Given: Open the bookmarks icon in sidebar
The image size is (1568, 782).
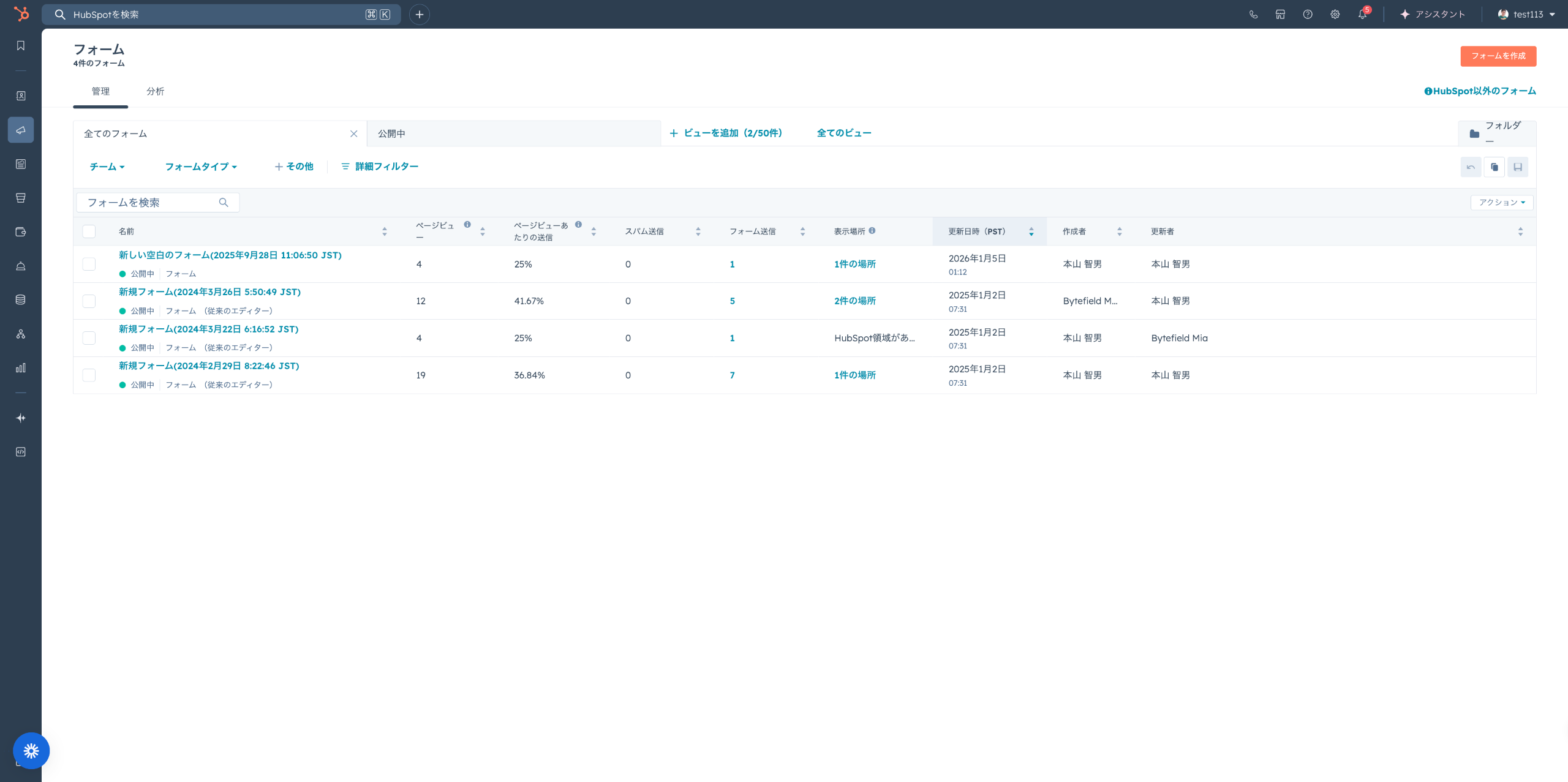Looking at the screenshot, I should click(x=21, y=46).
